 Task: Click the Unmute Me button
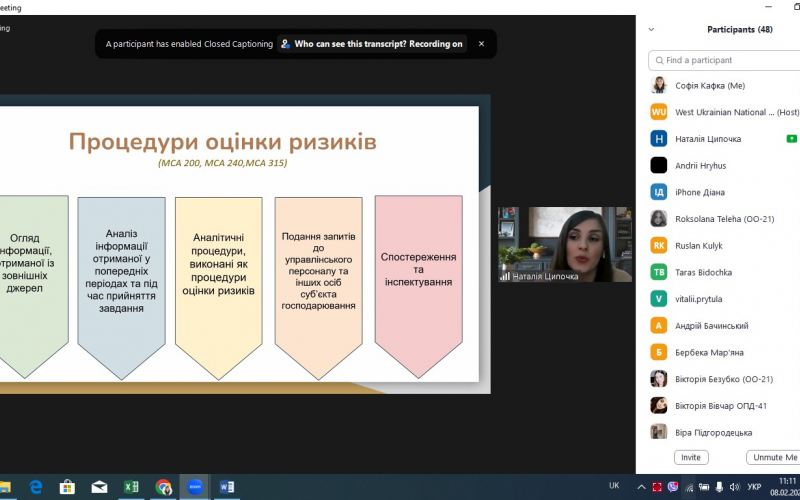[x=773, y=457]
